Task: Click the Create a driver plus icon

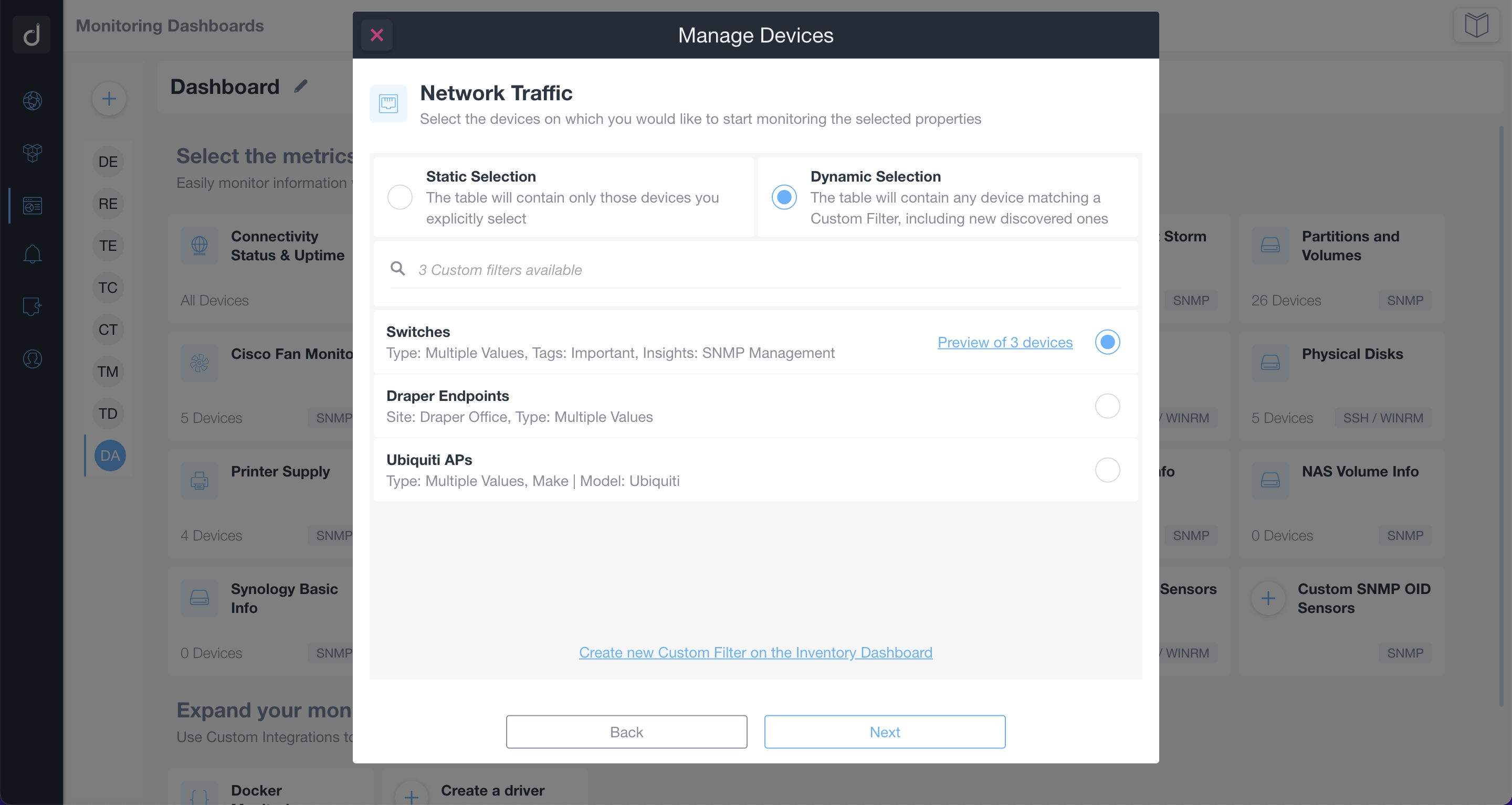Action: 412,796
